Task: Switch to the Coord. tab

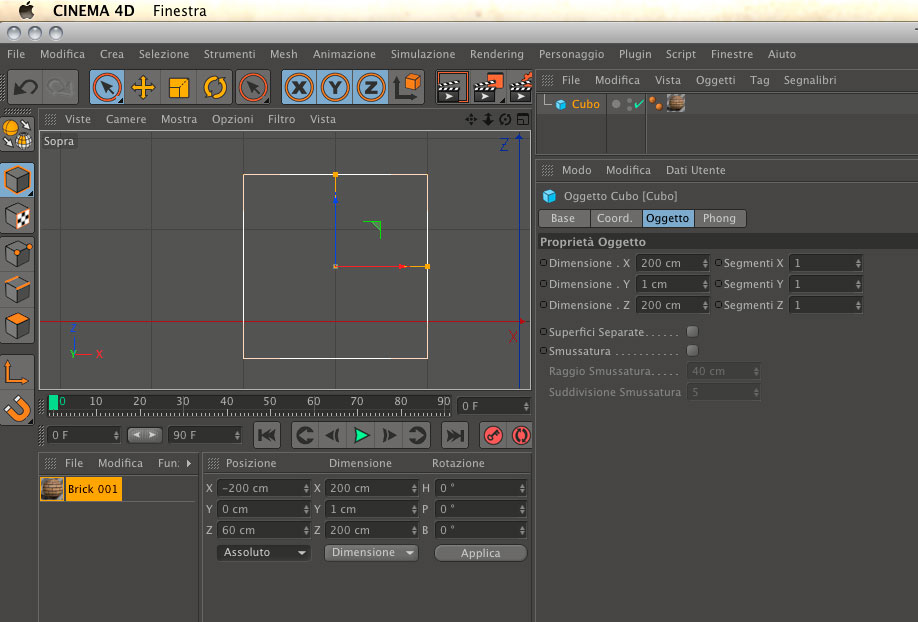Action: pos(615,218)
